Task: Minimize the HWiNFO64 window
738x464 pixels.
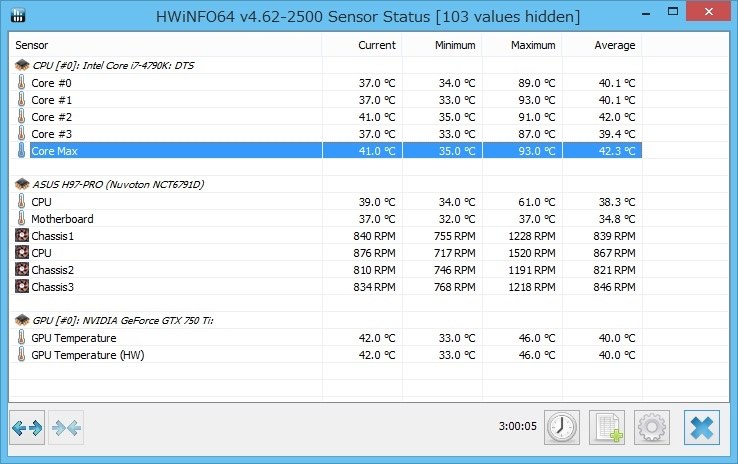Action: pos(646,13)
